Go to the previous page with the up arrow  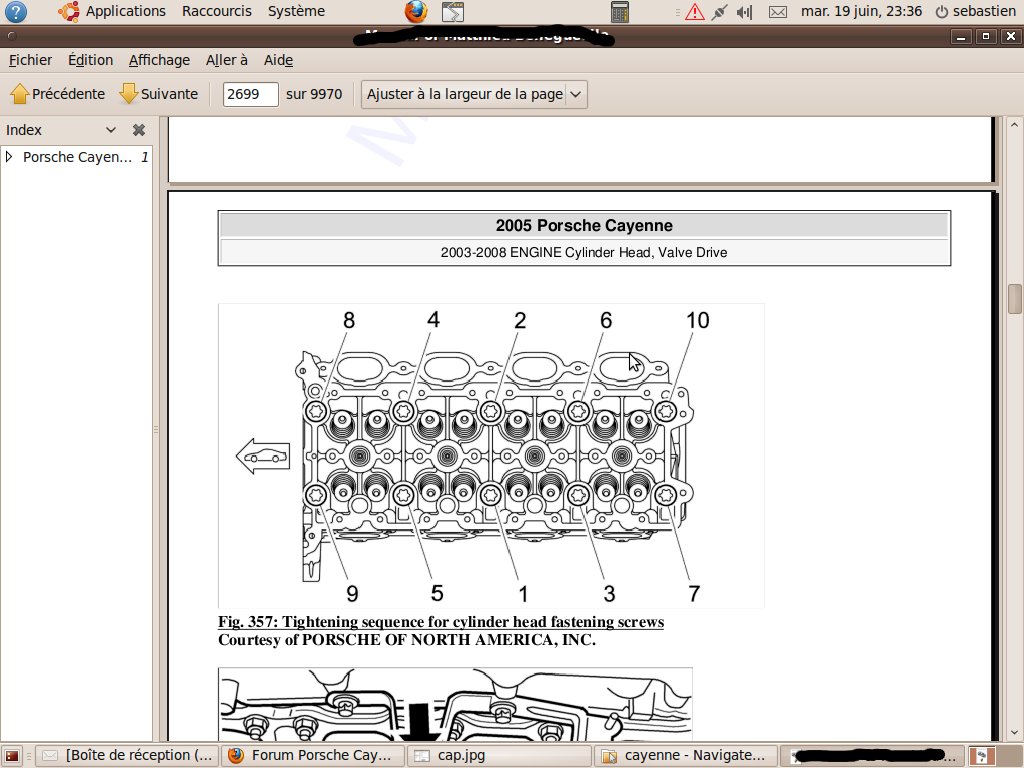click(x=20, y=94)
